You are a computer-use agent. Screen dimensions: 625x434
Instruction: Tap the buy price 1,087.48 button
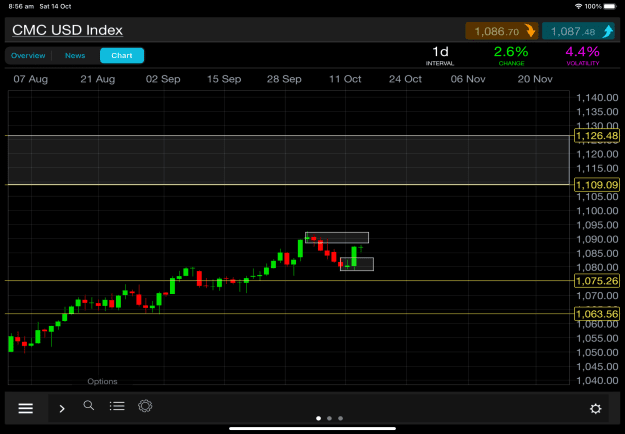click(x=578, y=31)
